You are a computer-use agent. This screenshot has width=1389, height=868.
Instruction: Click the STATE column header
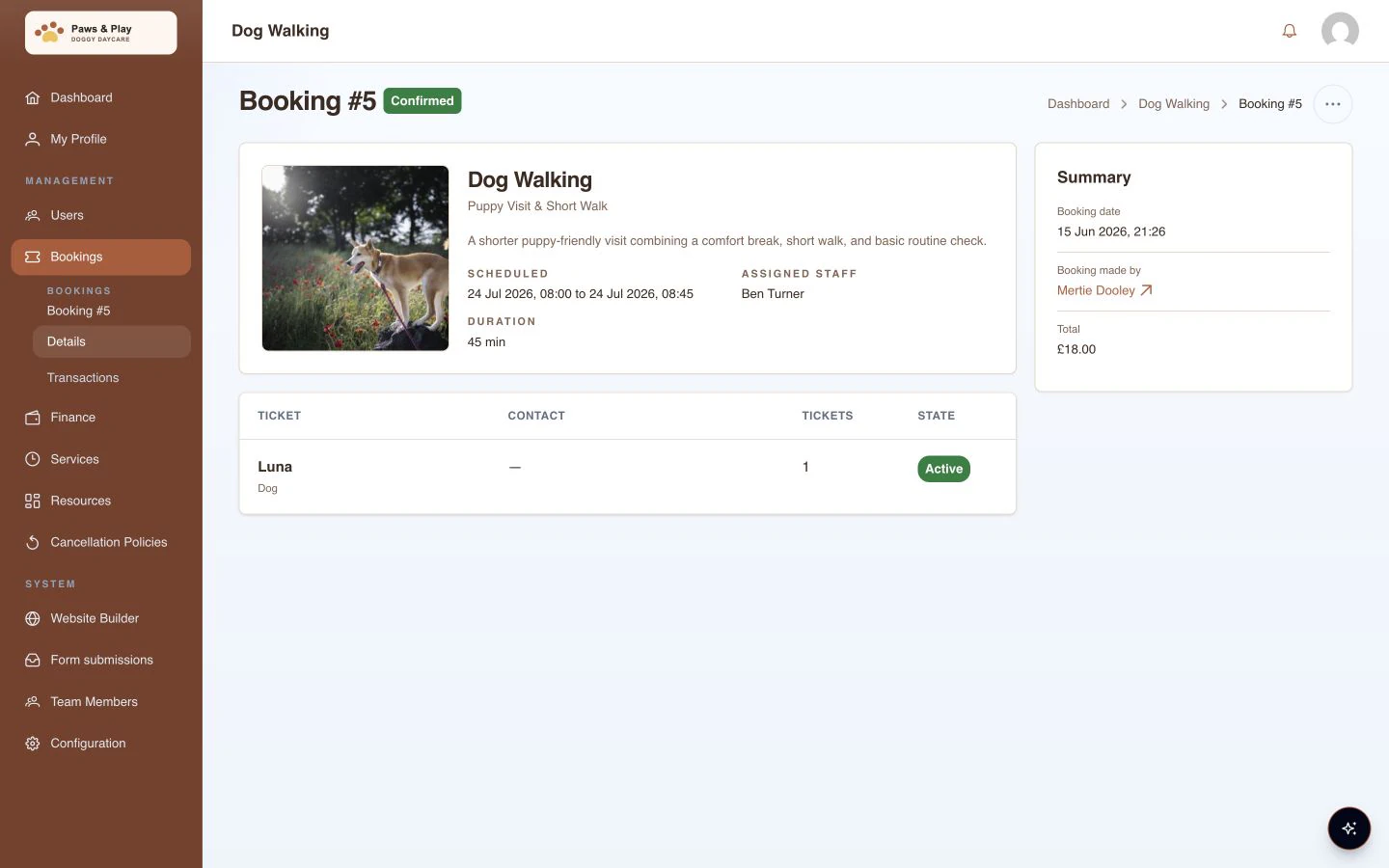coord(936,416)
